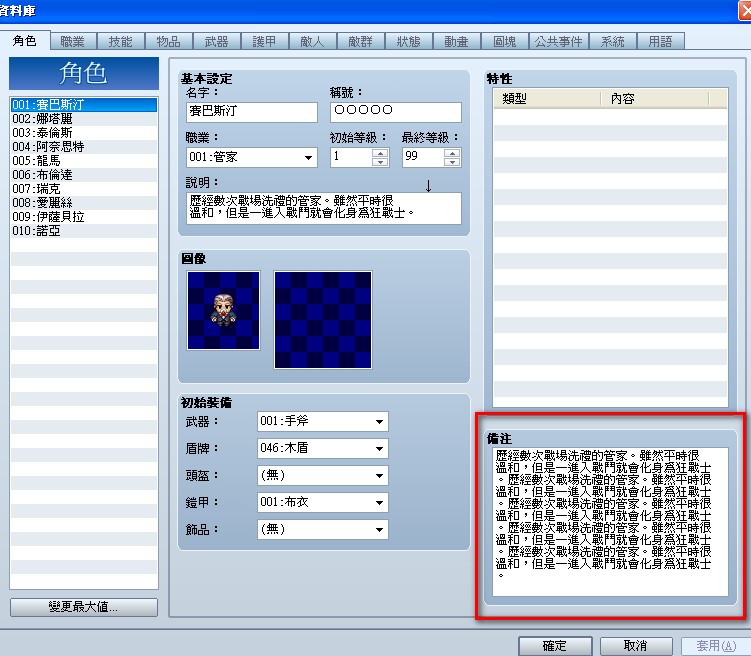751x656 pixels.
Task: Open the 圖塊 tab
Action: click(x=505, y=42)
